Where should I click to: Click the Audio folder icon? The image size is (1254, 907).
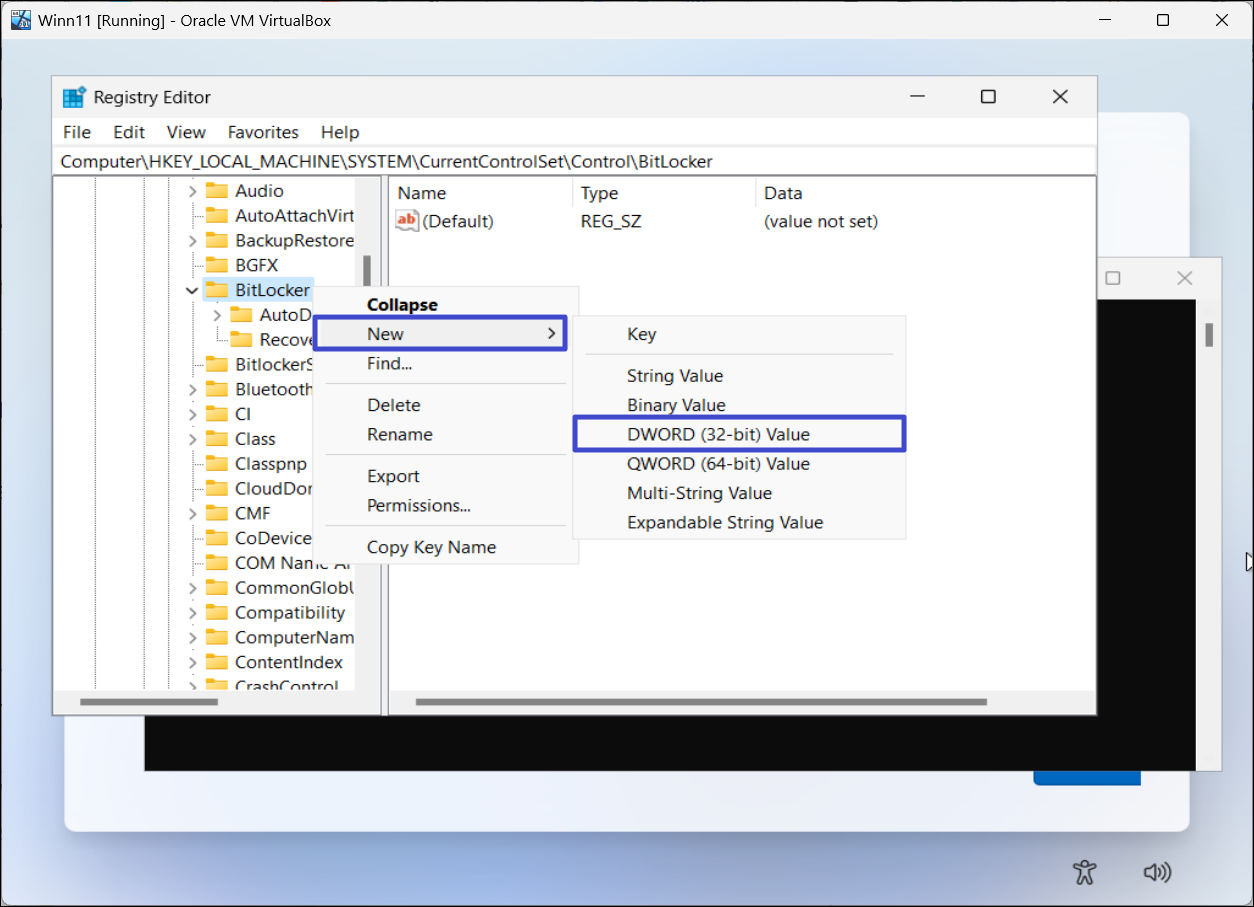tap(217, 191)
